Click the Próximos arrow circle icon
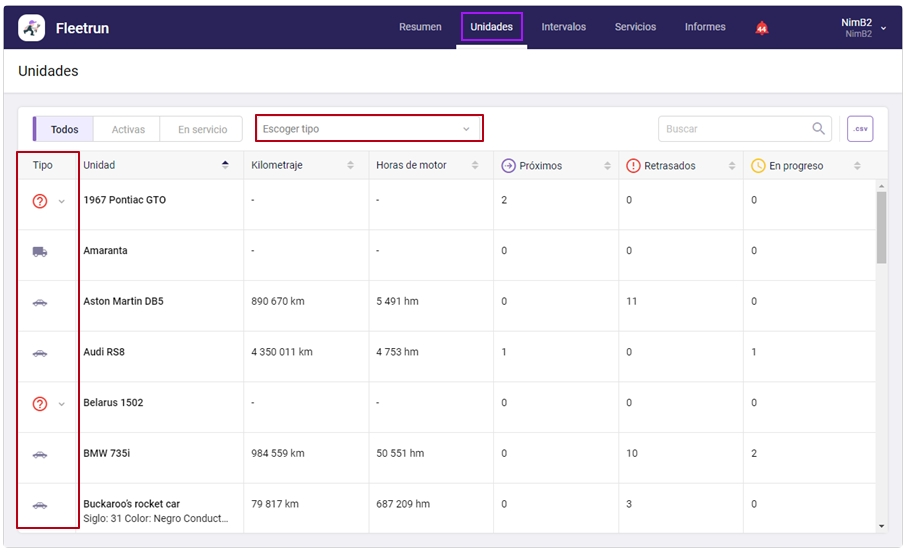Screen dimensions: 908x553 (x=508, y=166)
